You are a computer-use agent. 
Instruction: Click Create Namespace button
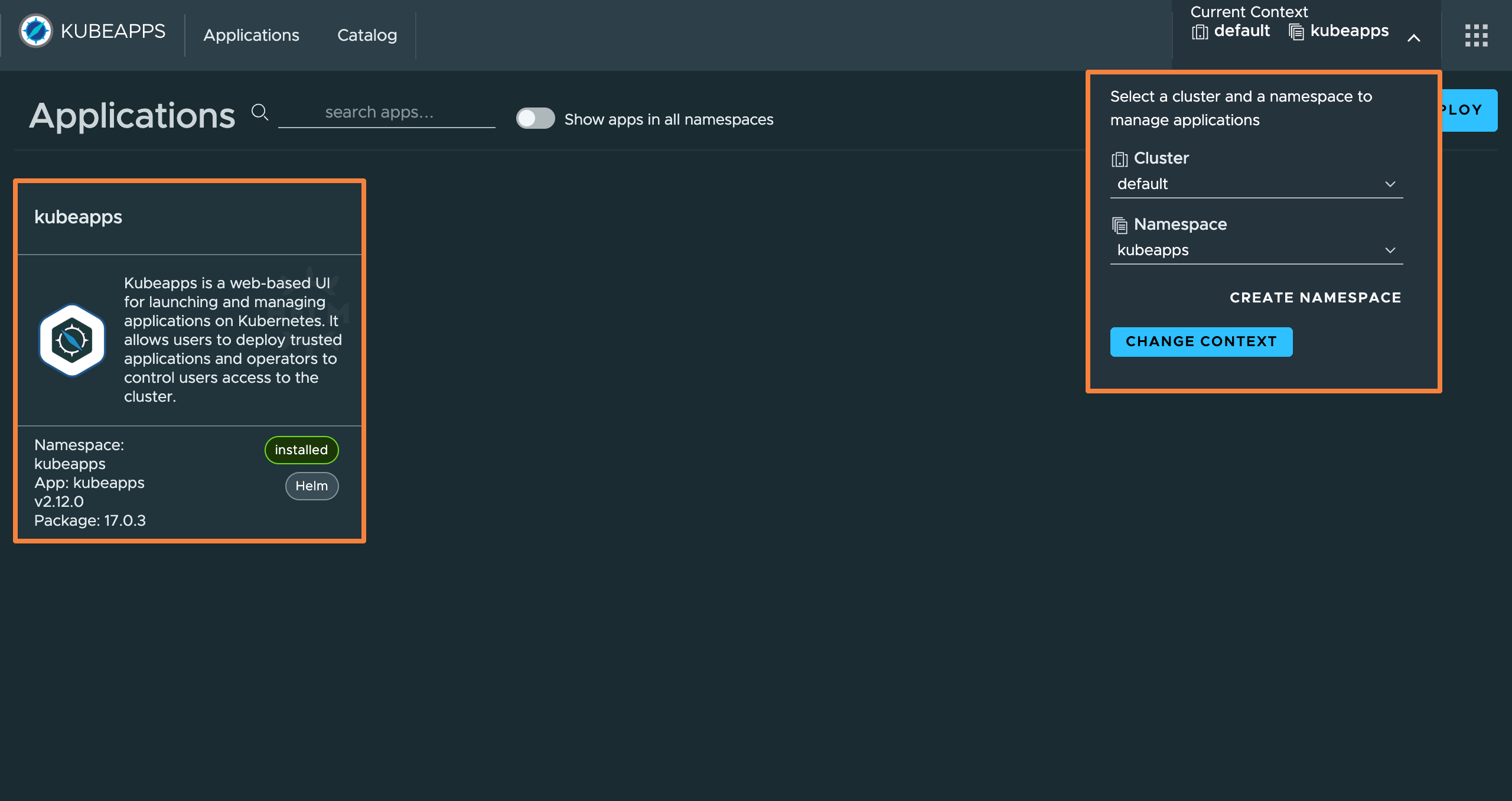click(1315, 298)
